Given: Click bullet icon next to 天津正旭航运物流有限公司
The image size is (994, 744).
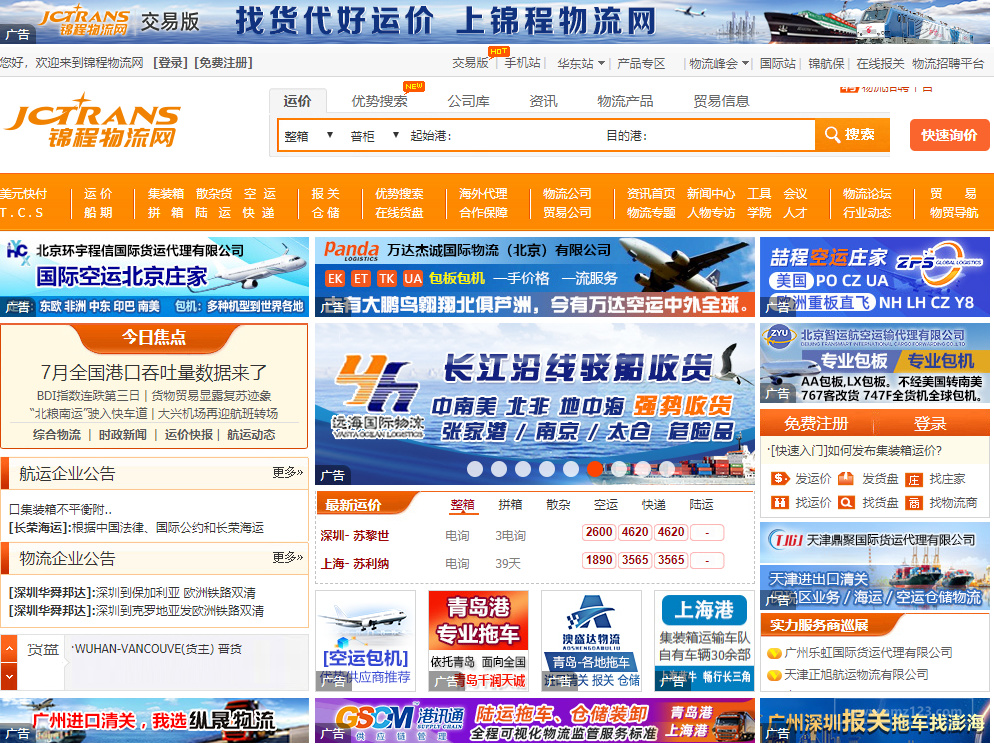Looking at the screenshot, I should click(774, 676).
